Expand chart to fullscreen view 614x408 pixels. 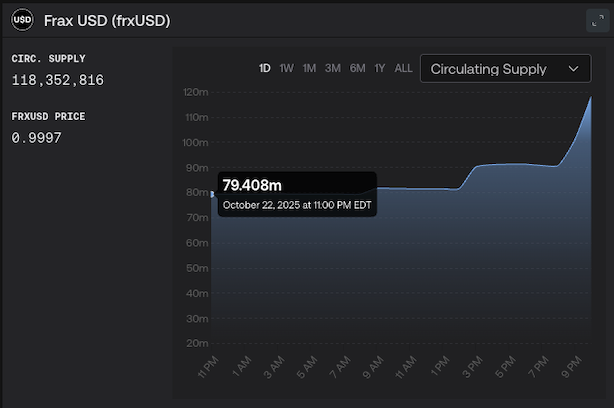click(x=598, y=20)
